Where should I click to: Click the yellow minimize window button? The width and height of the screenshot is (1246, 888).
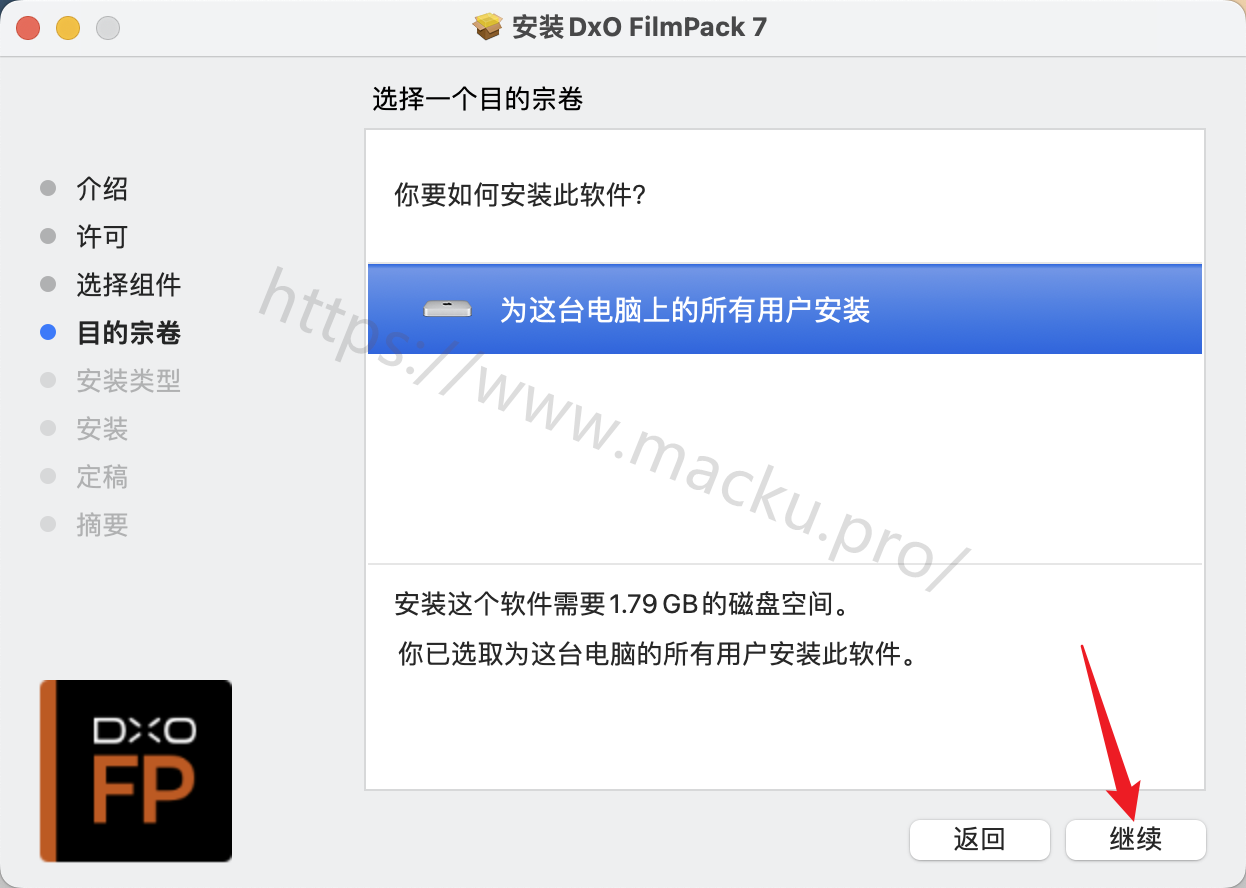coord(68,28)
